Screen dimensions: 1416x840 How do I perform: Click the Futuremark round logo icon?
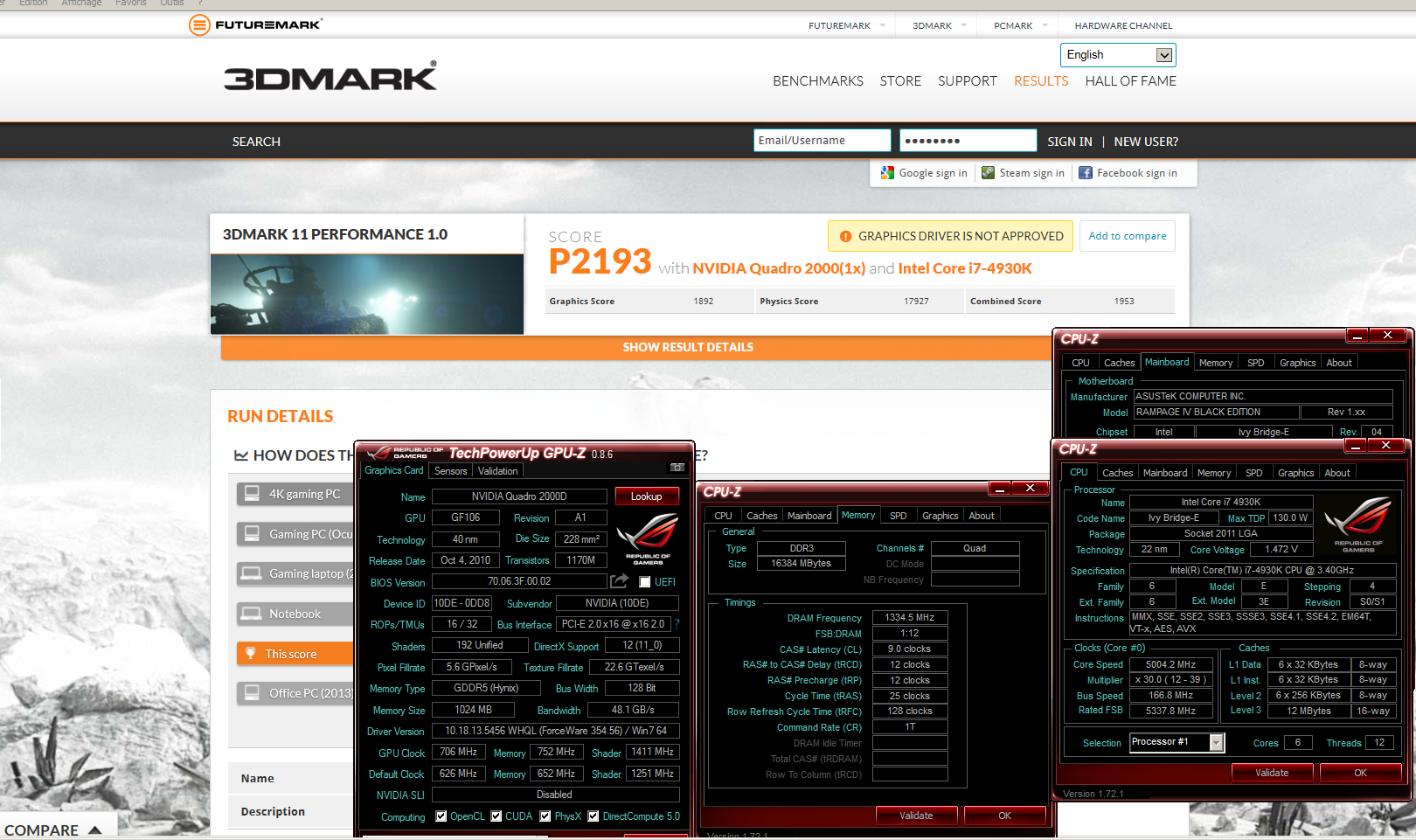(199, 24)
